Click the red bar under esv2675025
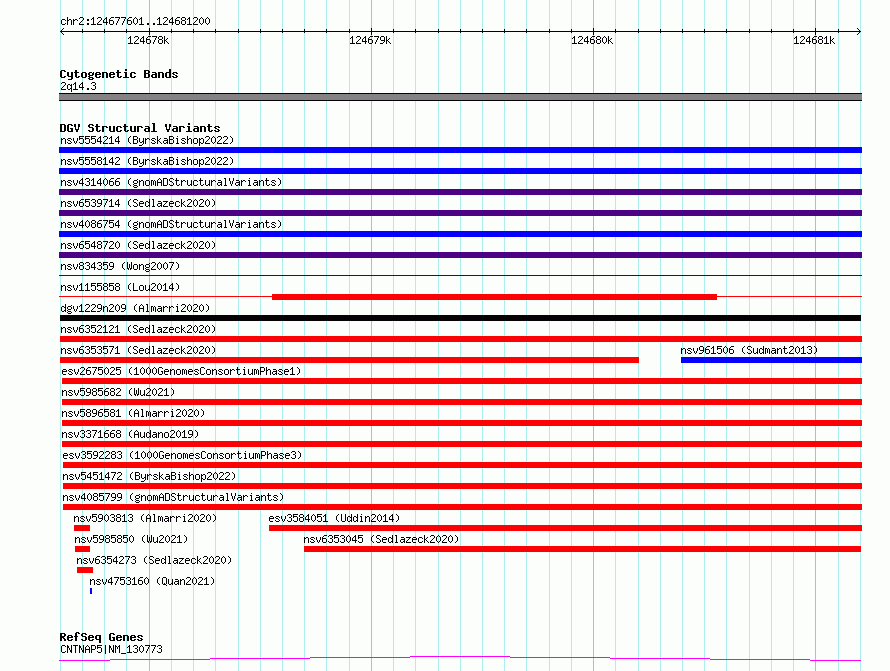Image resolution: width=890 pixels, height=671 pixels. point(461,381)
